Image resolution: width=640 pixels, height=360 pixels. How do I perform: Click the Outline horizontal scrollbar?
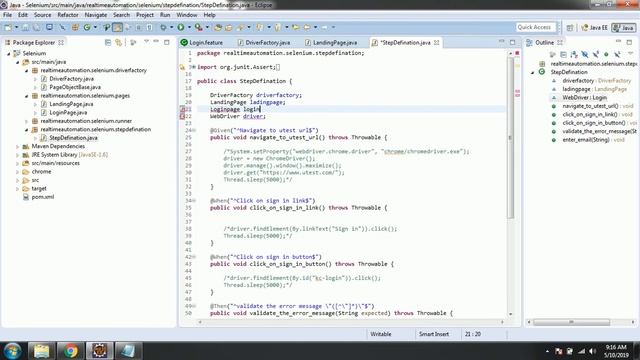[x=572, y=322]
